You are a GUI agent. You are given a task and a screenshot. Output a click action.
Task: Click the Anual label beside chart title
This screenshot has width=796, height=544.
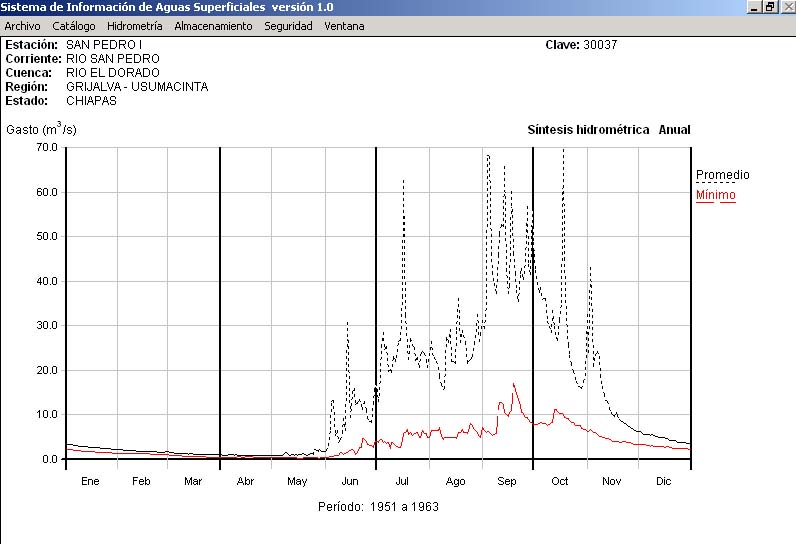tap(674, 130)
